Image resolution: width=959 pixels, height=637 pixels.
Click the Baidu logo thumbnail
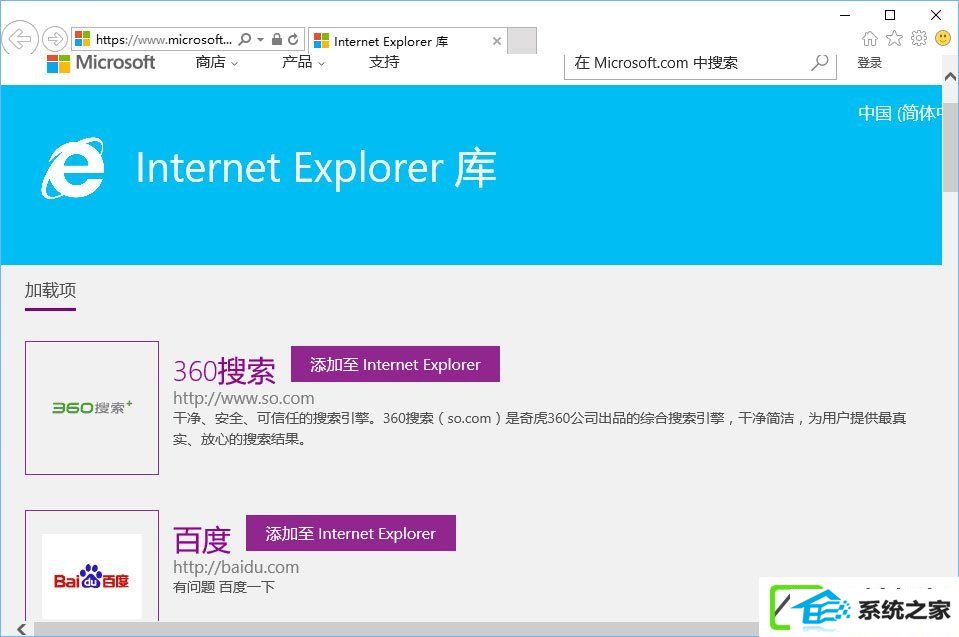point(92,576)
